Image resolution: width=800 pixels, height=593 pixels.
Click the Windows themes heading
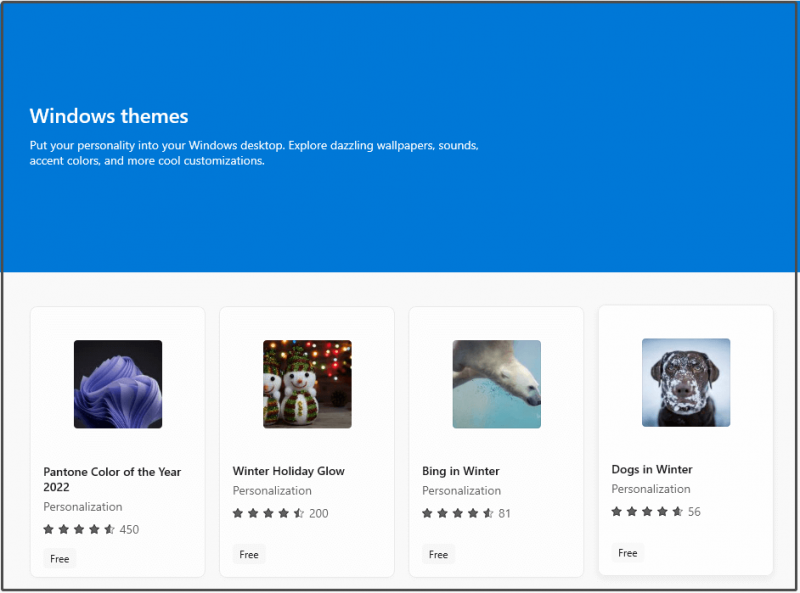pos(109,116)
